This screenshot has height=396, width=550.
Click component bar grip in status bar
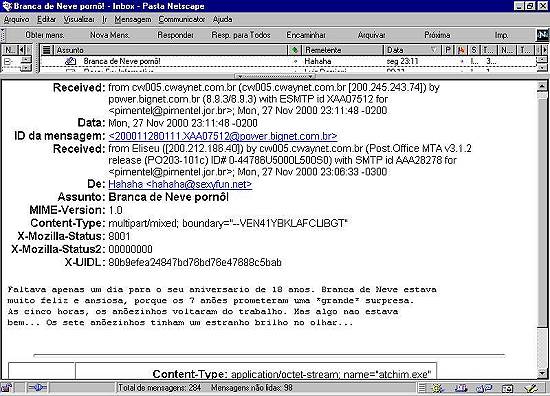click(x=422, y=388)
